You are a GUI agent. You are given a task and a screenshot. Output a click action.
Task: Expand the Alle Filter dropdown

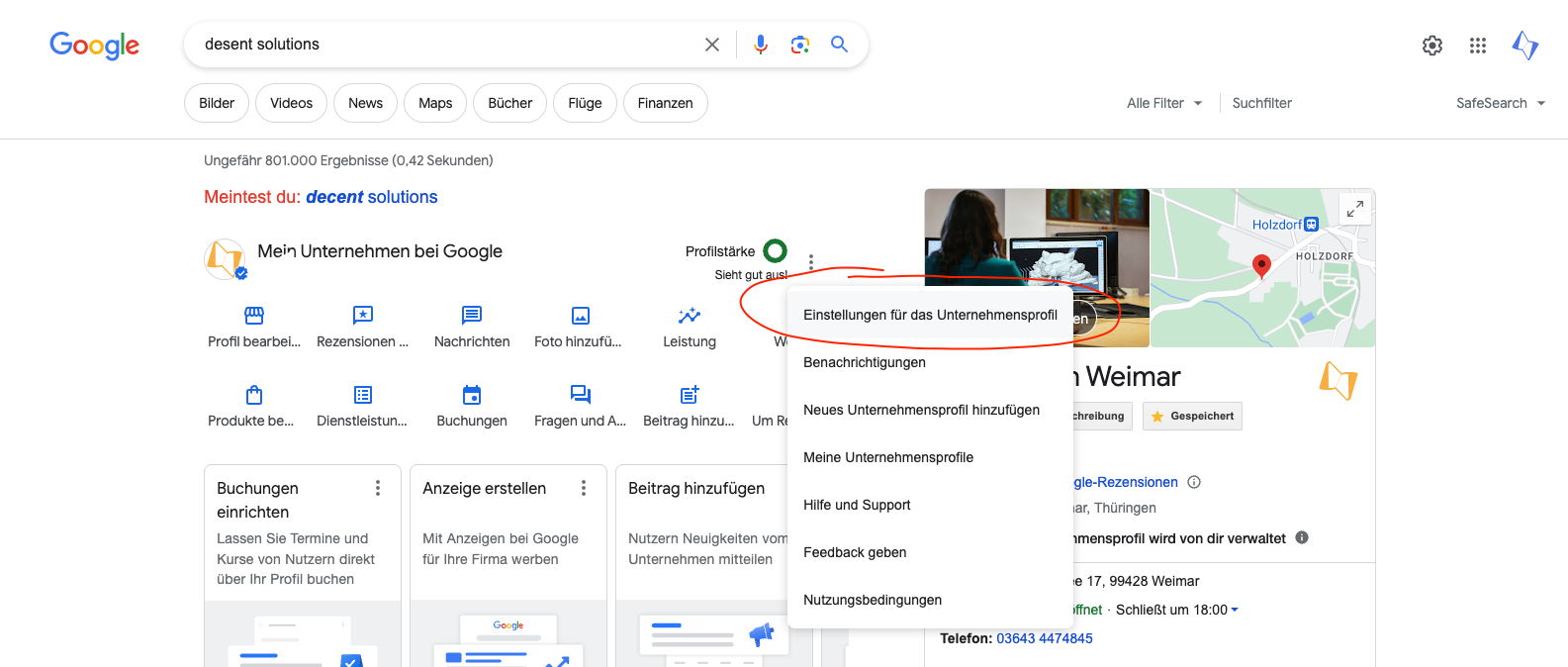(x=1164, y=103)
